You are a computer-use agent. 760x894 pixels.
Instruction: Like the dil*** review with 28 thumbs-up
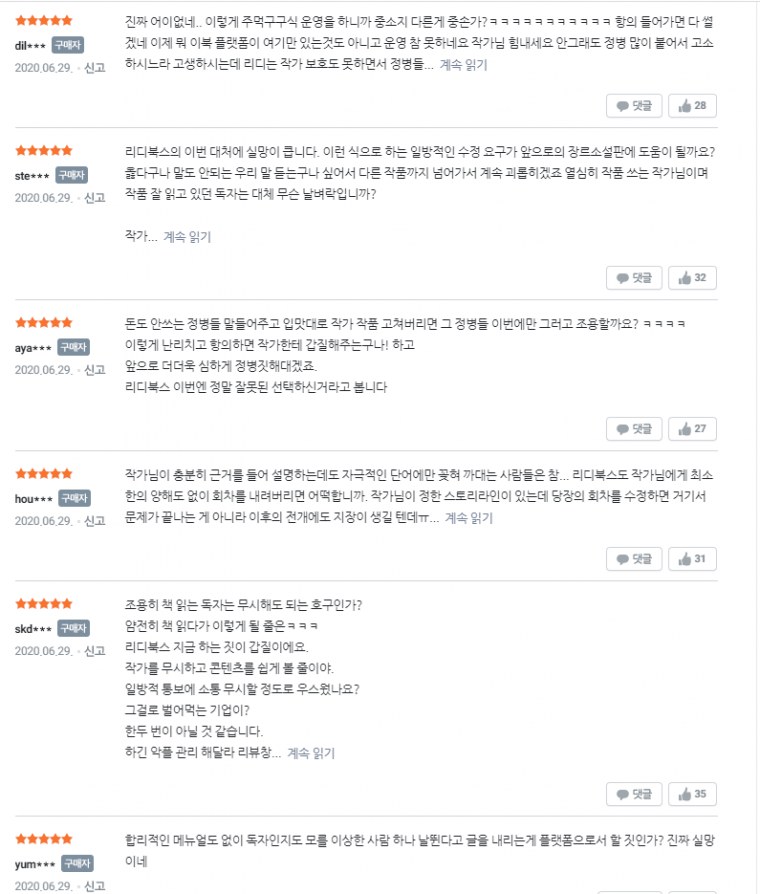tap(692, 106)
